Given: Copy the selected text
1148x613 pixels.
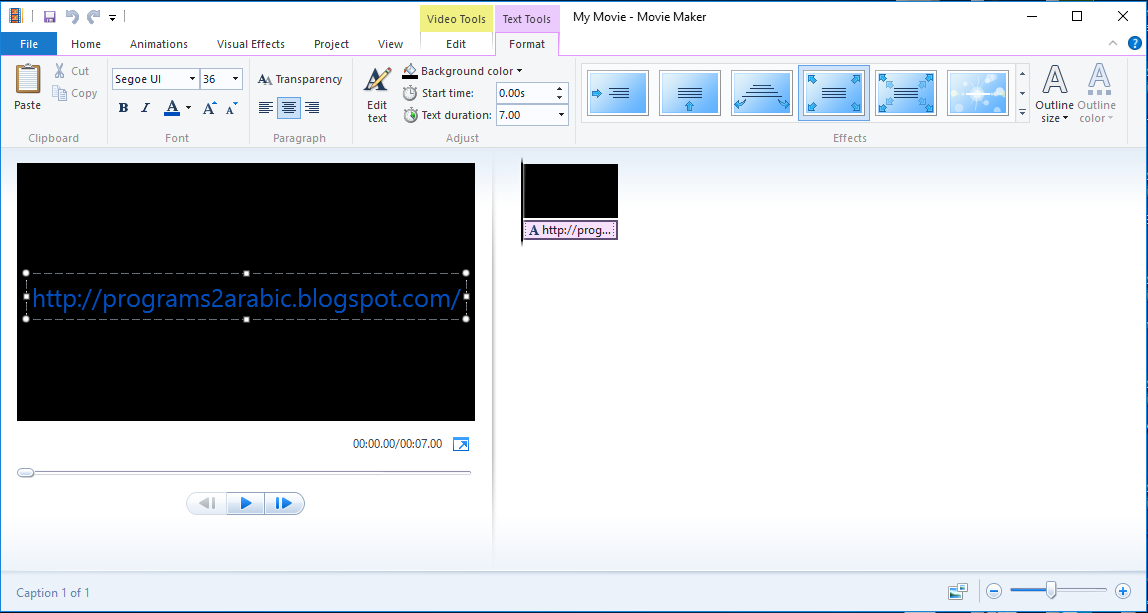Looking at the screenshot, I should [x=74, y=93].
